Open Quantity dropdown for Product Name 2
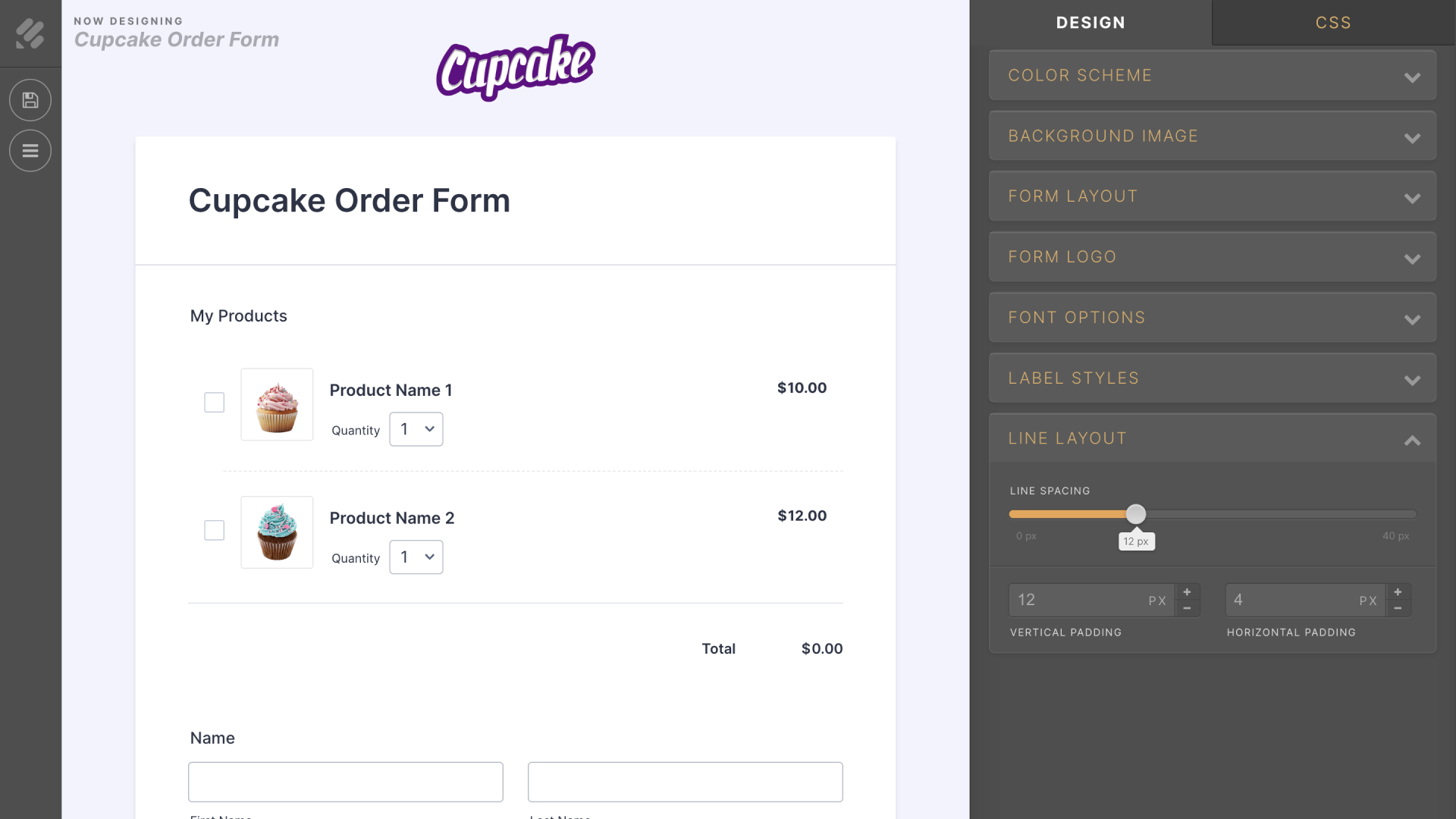Screen dimensions: 1456x819 point(416,557)
